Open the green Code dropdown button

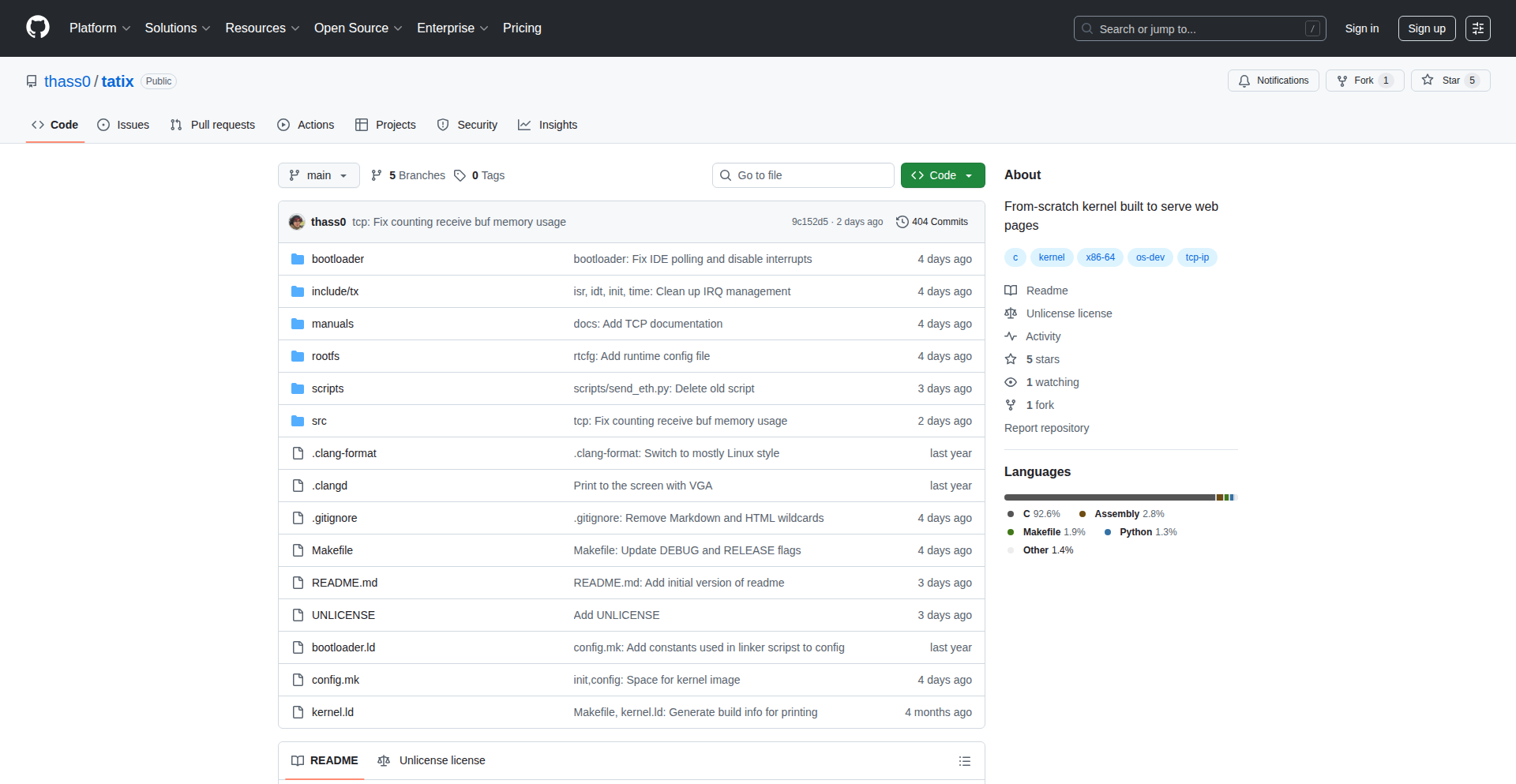[943, 175]
